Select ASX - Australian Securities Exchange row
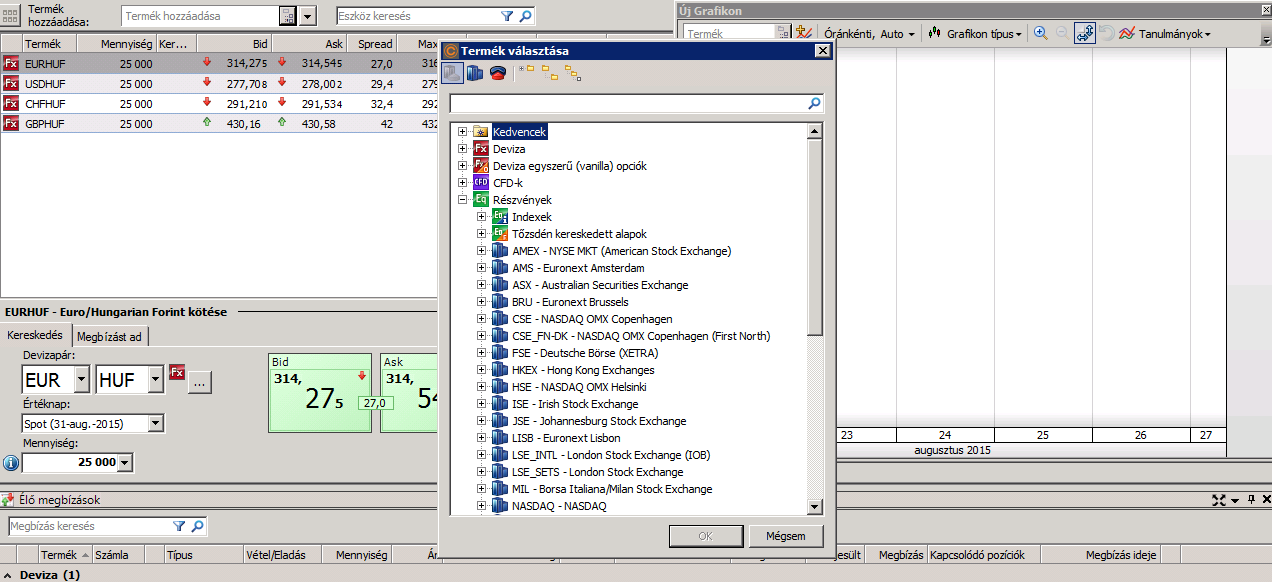The image size is (1272, 582). click(600, 285)
